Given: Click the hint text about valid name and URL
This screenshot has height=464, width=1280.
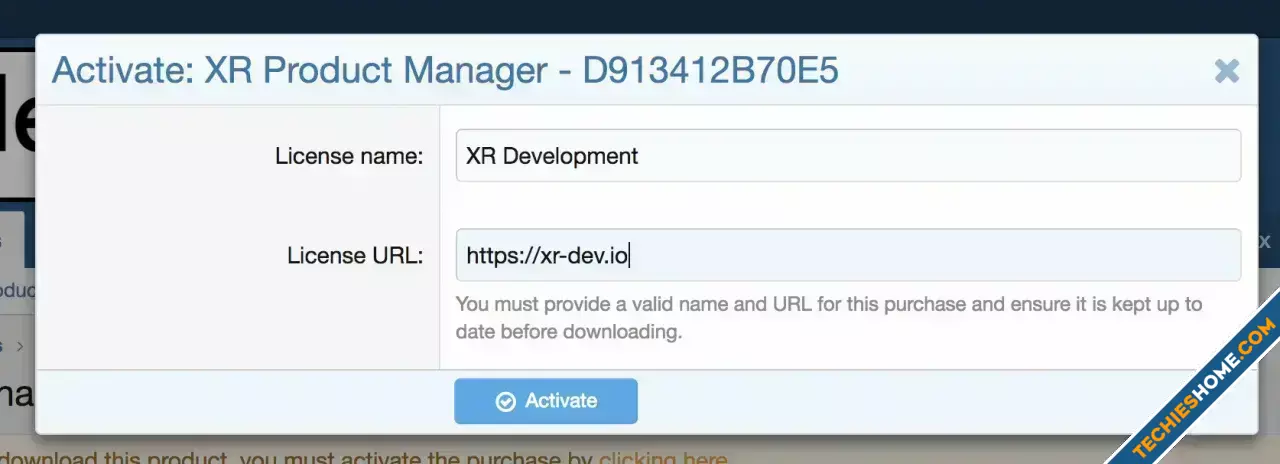Looking at the screenshot, I should point(829,318).
